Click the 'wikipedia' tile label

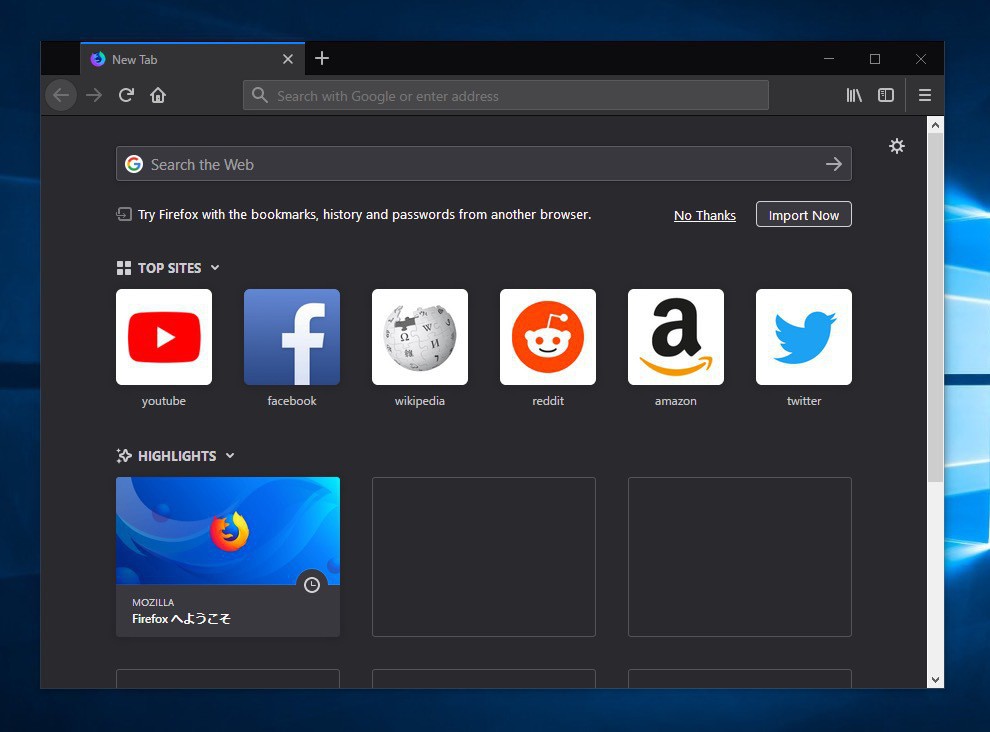(420, 401)
